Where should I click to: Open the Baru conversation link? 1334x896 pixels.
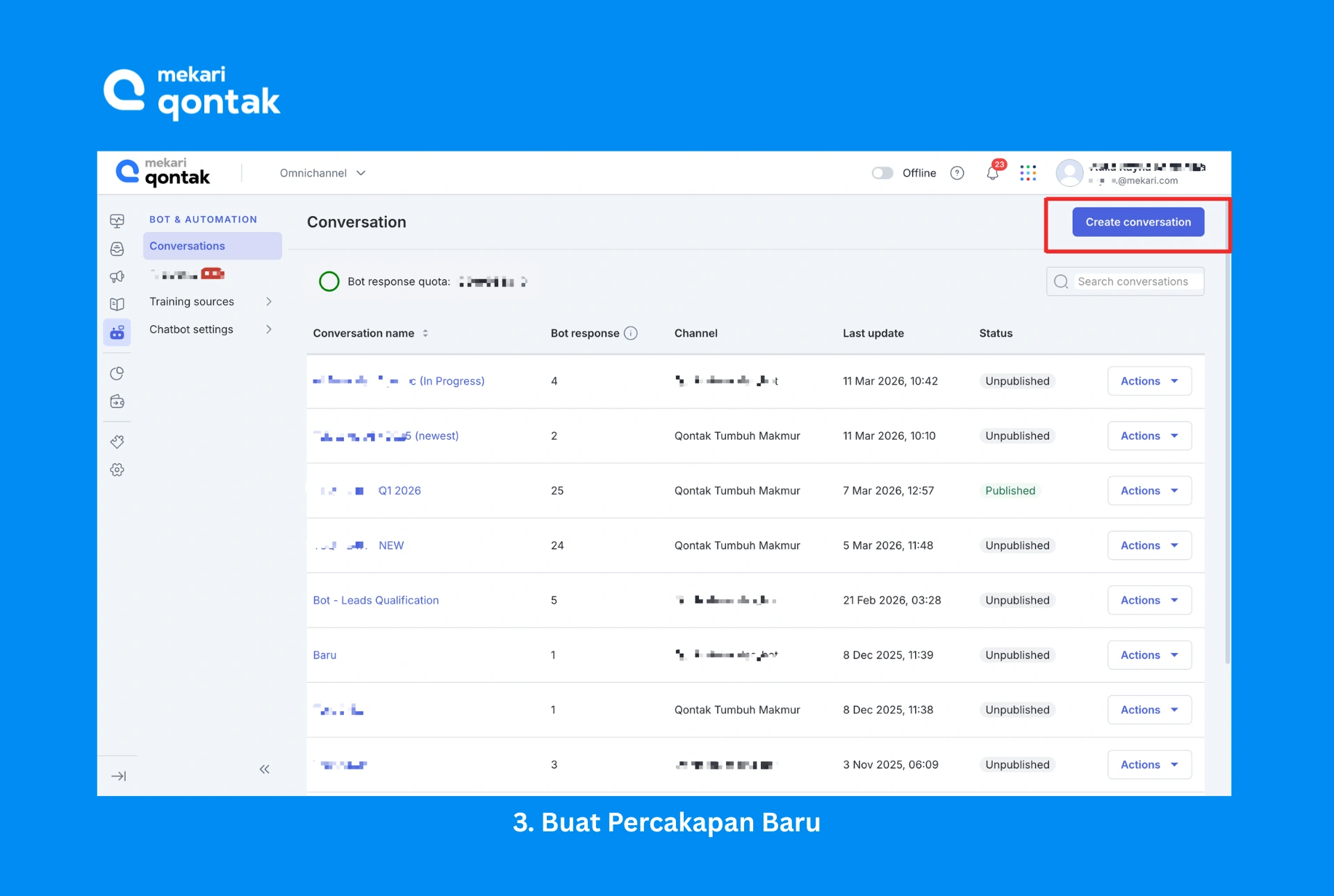click(x=324, y=654)
